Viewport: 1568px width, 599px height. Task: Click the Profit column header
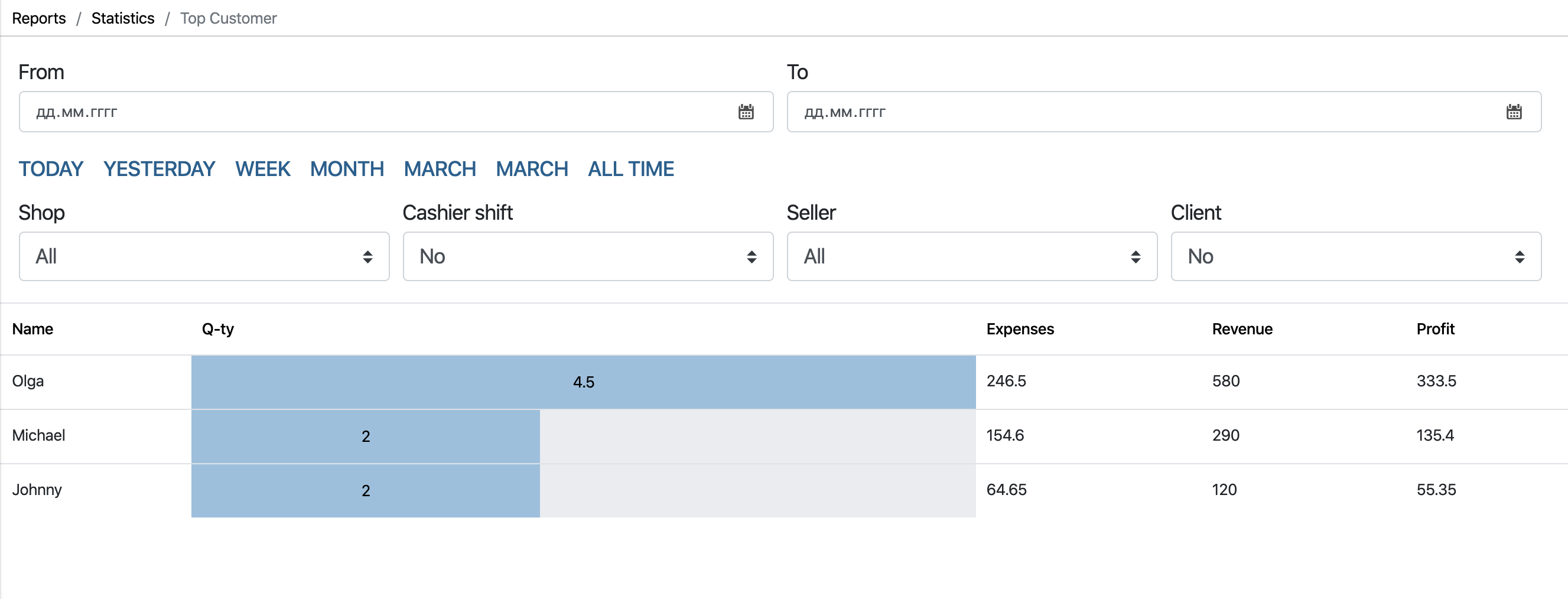point(1434,329)
